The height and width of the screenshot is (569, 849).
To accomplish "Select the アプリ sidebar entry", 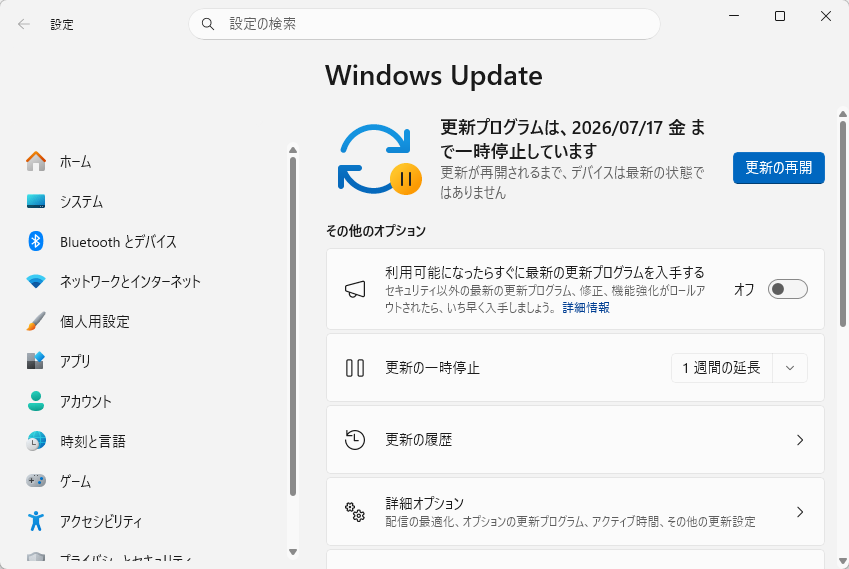I will [x=153, y=361].
